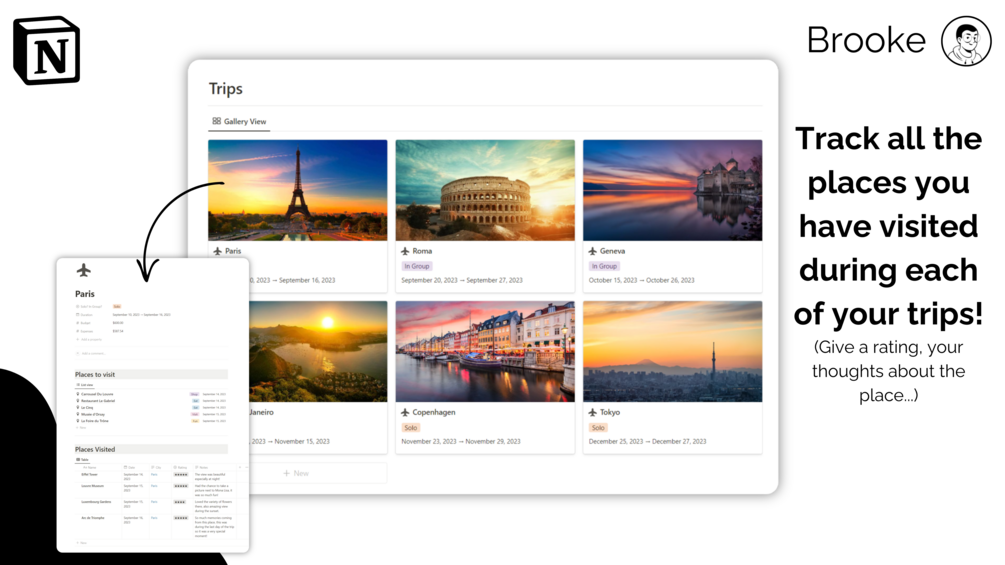Open Musée d'Orsay list item

click(x=151, y=414)
